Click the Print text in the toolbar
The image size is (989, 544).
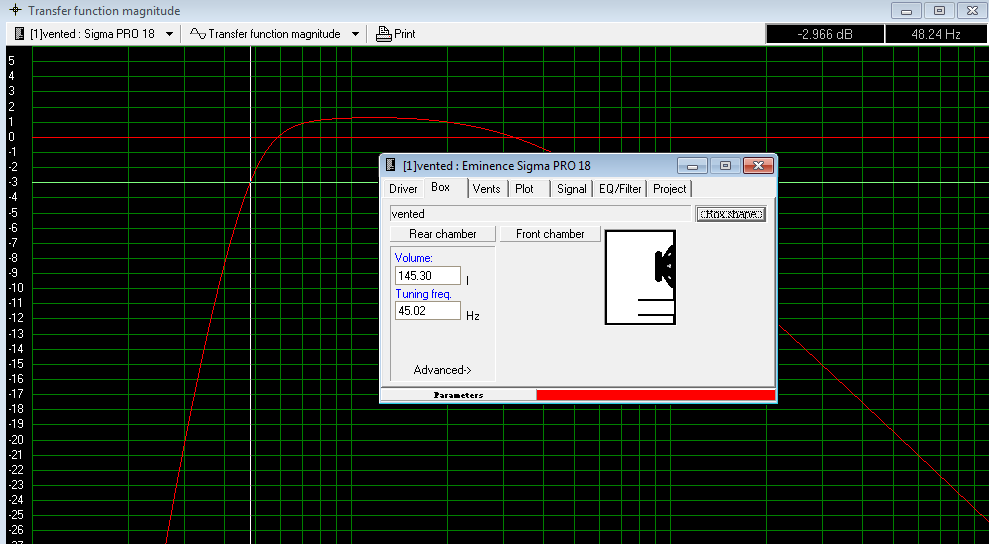click(x=405, y=34)
